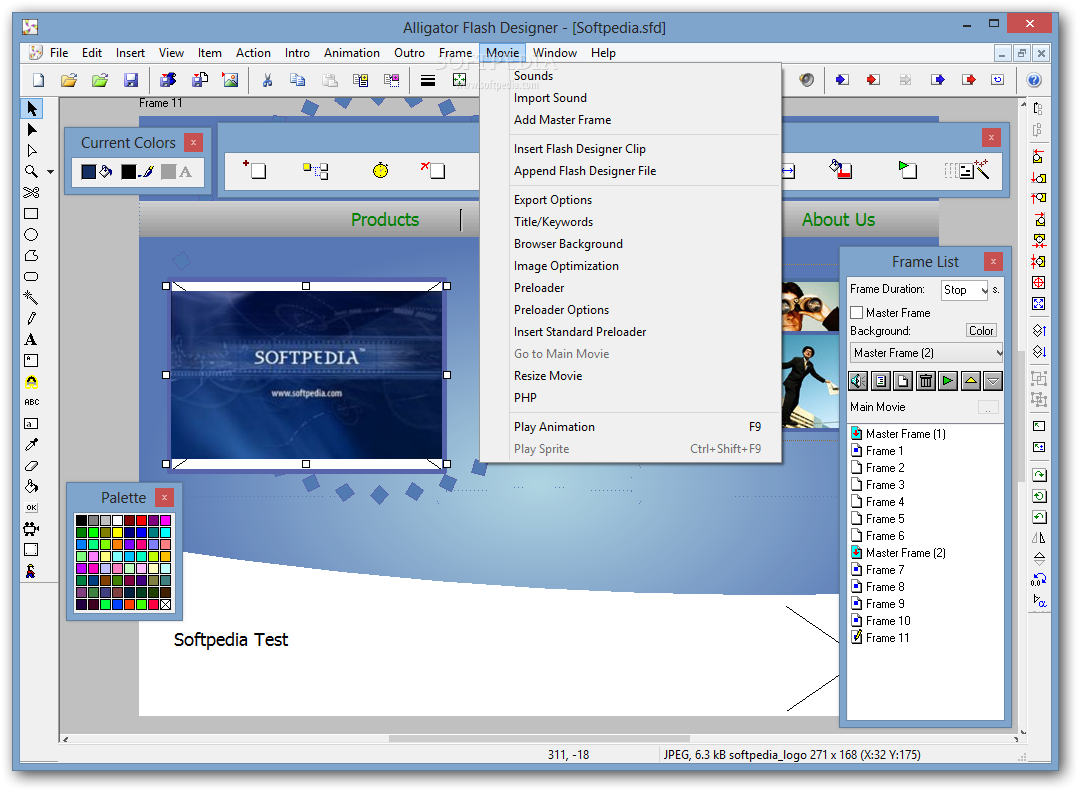Click Play Animation menu item
This screenshot has height=791, width=1079.
coord(631,427)
